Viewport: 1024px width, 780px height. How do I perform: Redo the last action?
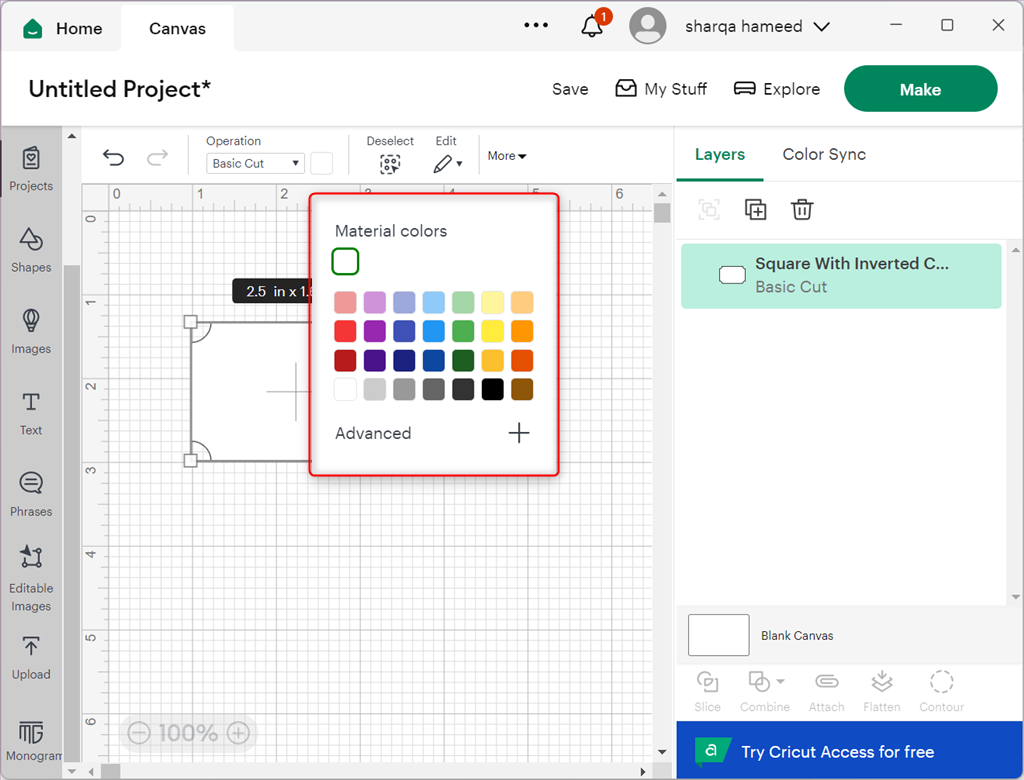coord(157,157)
